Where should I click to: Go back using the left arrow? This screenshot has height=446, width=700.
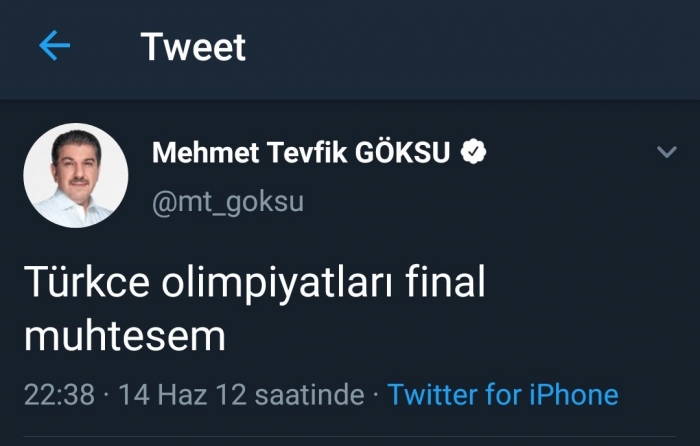point(54,46)
